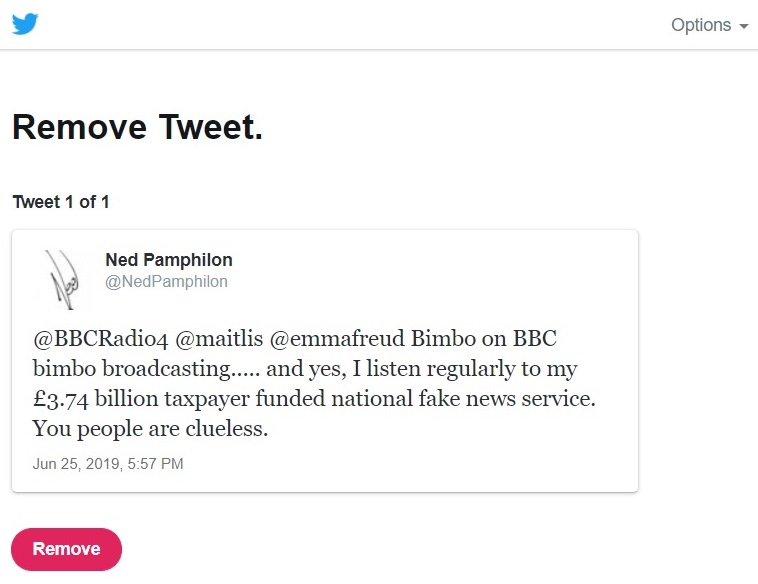Click the words 'Bimbo on BBC' in the tweet

pos(483,338)
